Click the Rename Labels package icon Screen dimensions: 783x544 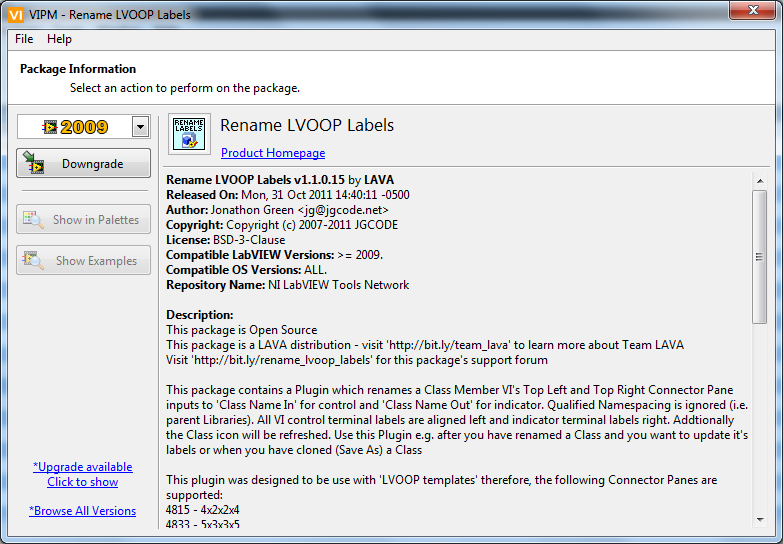coord(189,134)
